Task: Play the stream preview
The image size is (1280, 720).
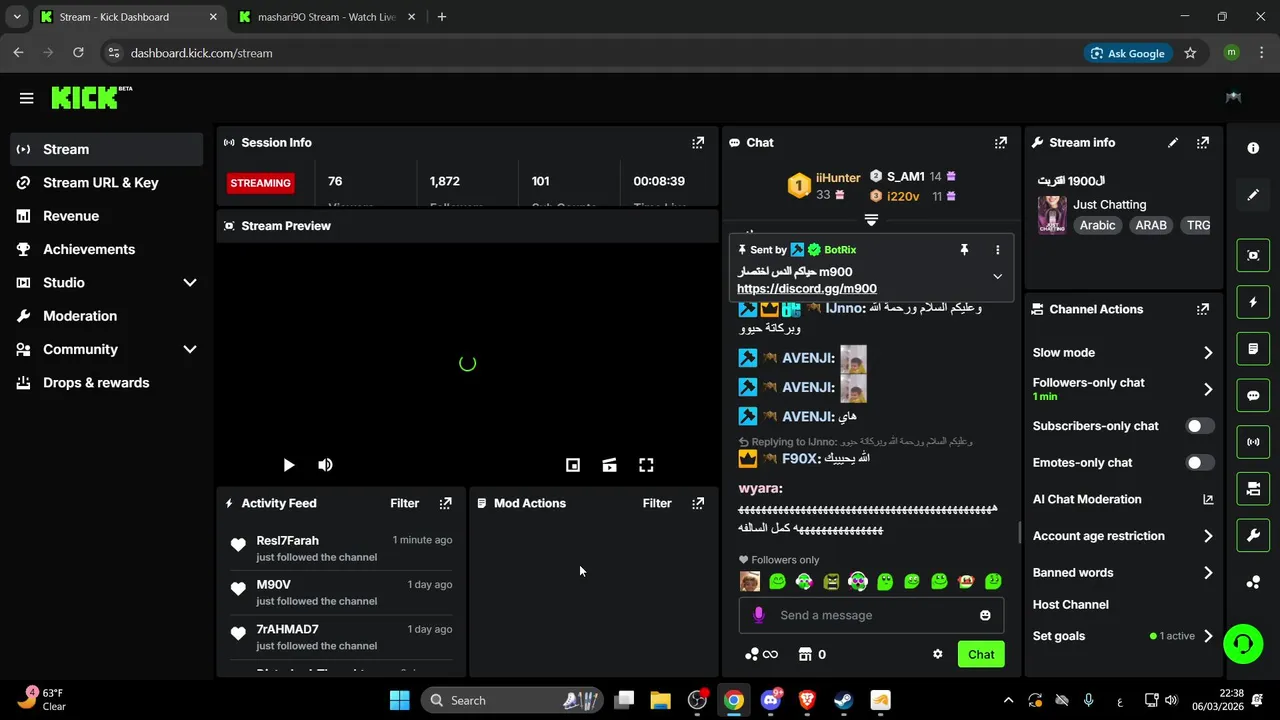Action: click(x=288, y=465)
